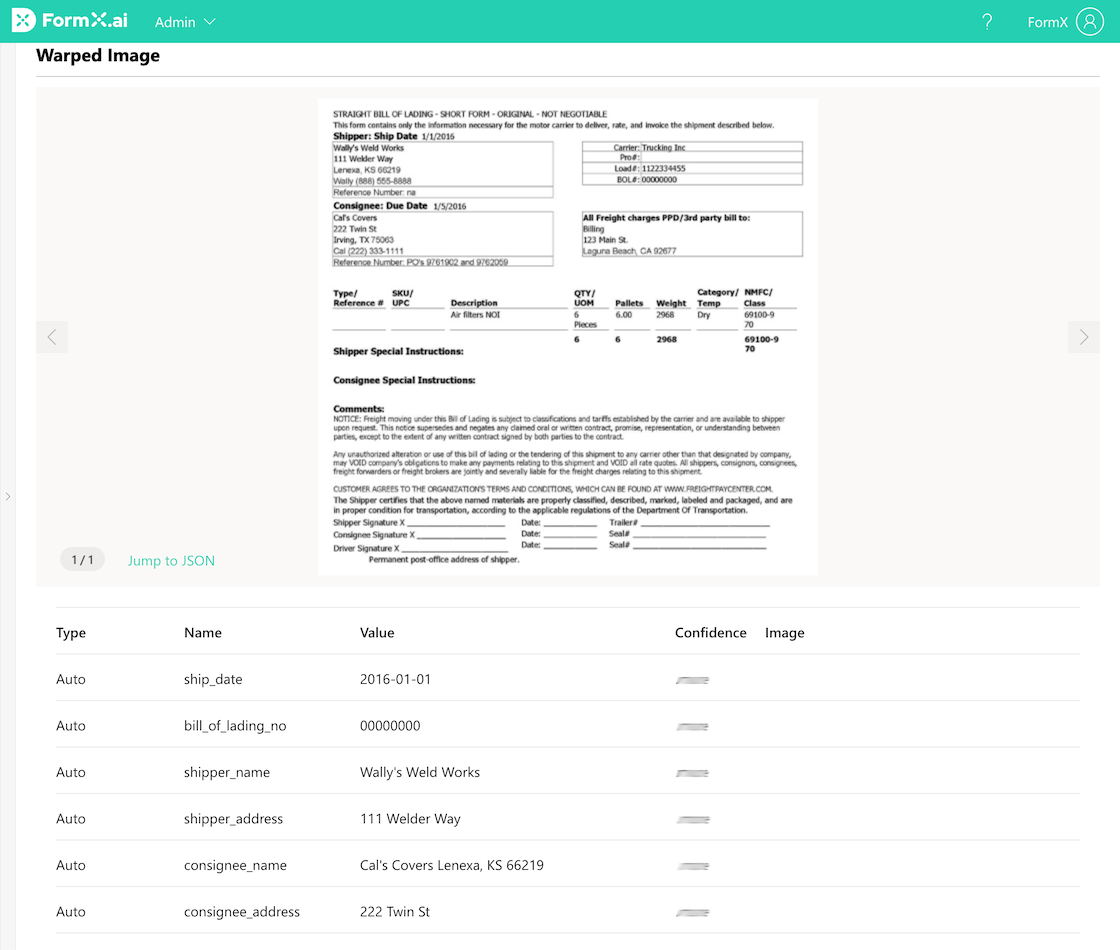The height and width of the screenshot is (950, 1120).
Task: Click the warped bill of lading image
Action: pyautogui.click(x=567, y=336)
